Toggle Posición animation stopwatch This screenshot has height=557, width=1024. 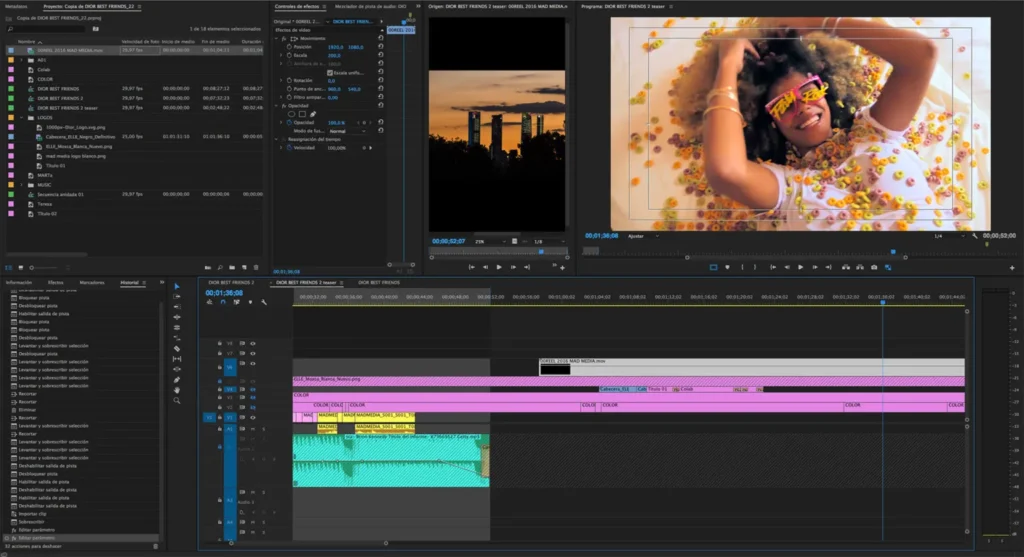[x=289, y=47]
